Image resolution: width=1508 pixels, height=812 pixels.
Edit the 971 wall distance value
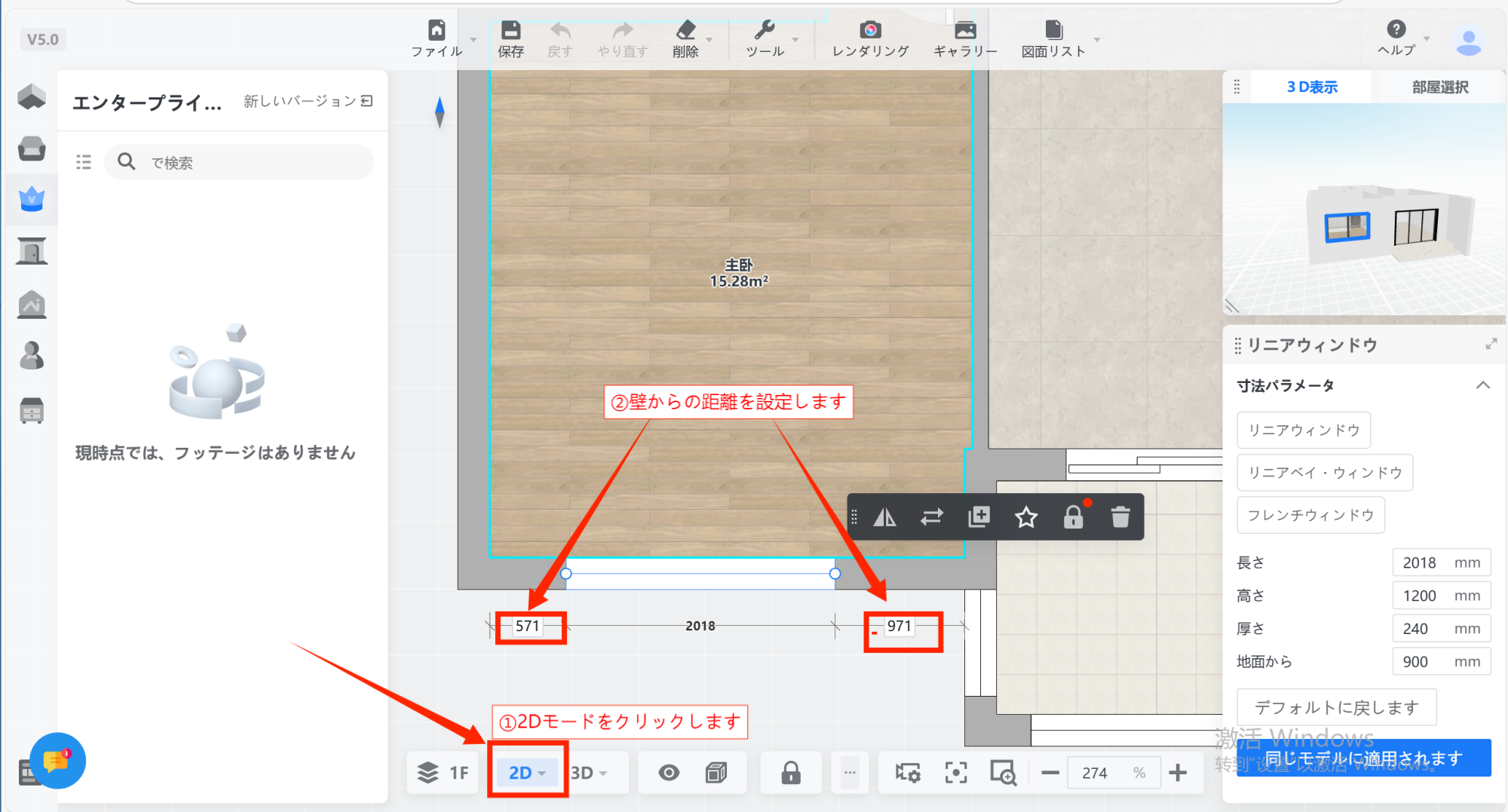click(899, 626)
